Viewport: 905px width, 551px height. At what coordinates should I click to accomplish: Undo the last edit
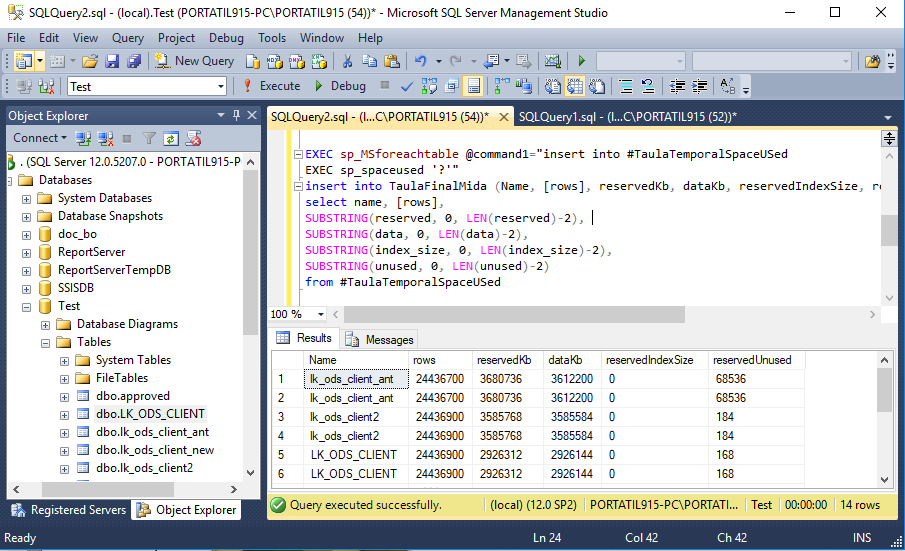420,61
